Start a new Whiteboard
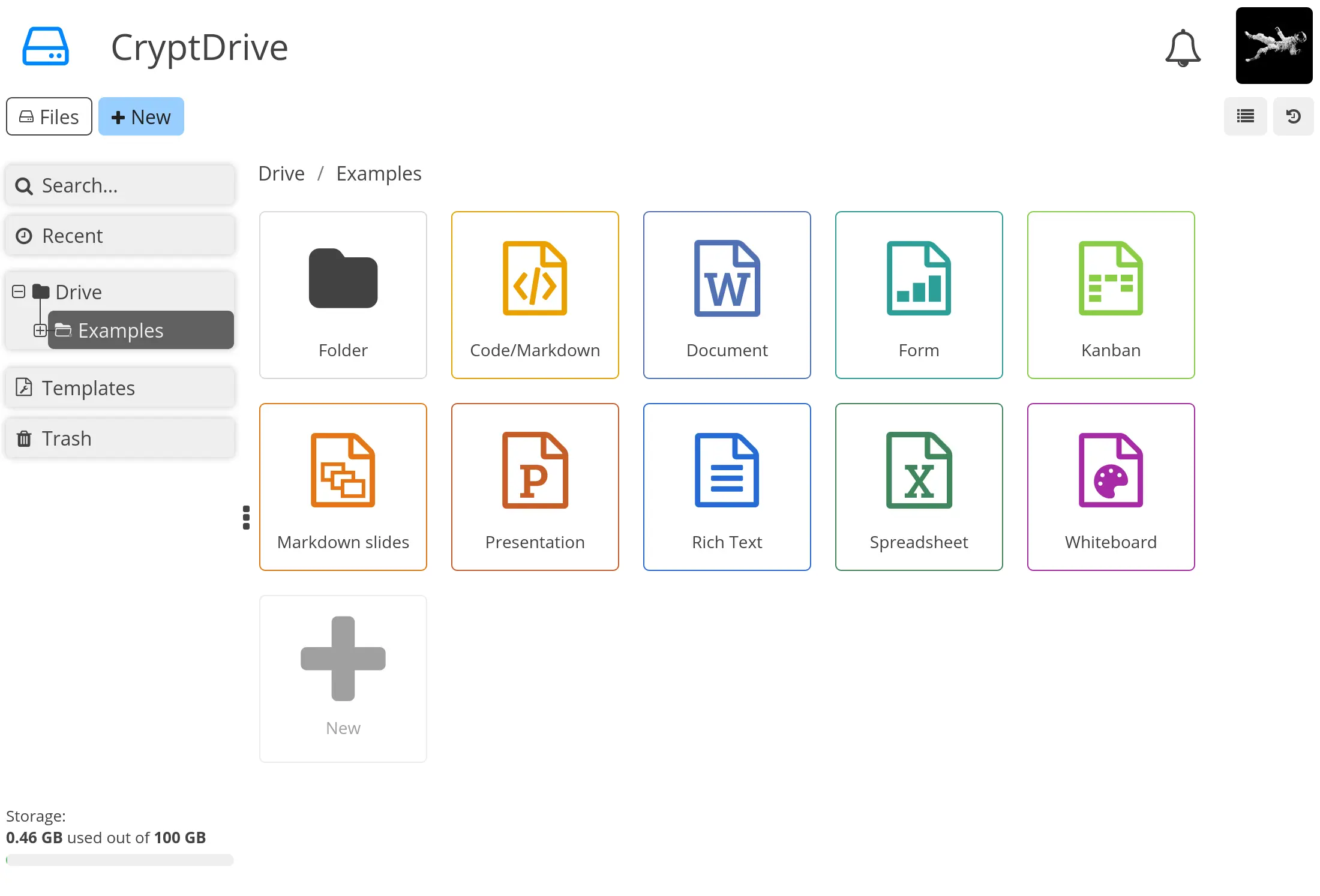 (x=1111, y=487)
